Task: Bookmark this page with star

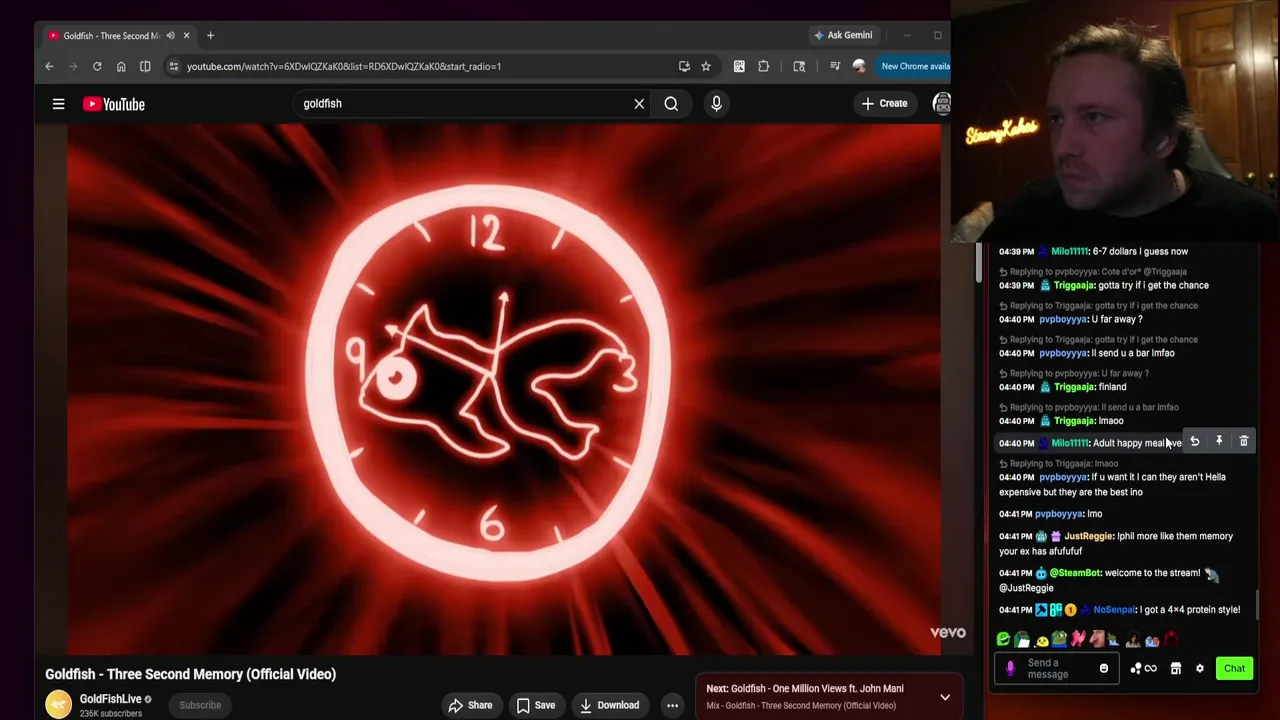Action: click(x=706, y=66)
